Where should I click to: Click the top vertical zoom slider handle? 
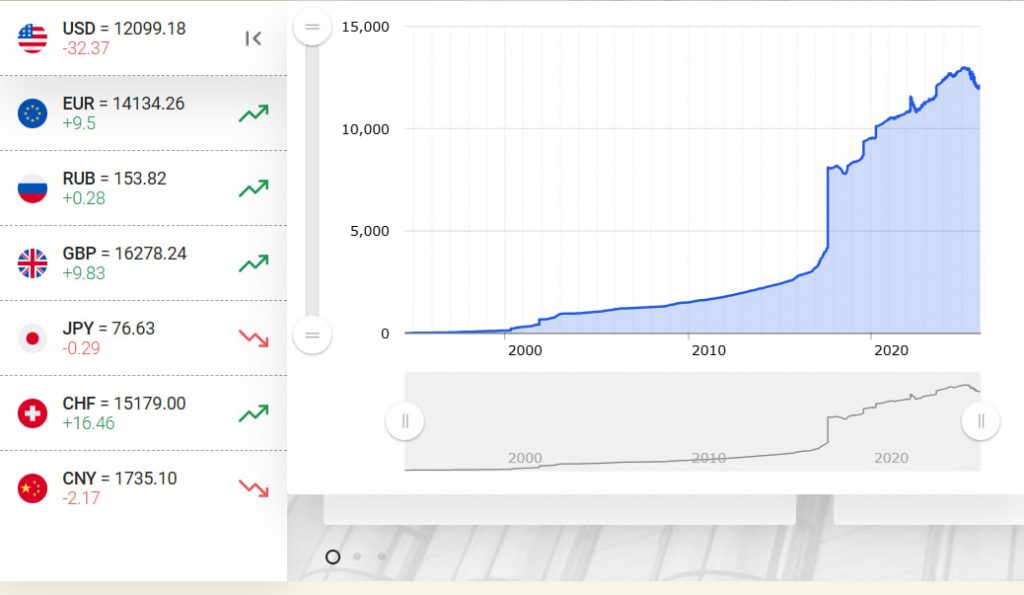tap(312, 26)
